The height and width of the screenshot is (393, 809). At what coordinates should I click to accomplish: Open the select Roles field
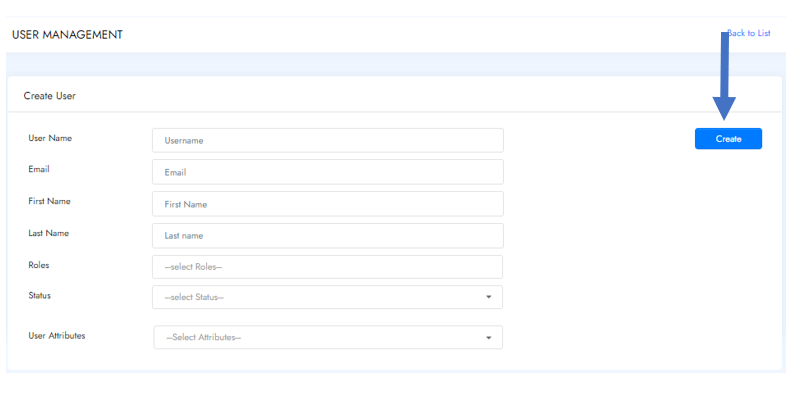(x=328, y=267)
